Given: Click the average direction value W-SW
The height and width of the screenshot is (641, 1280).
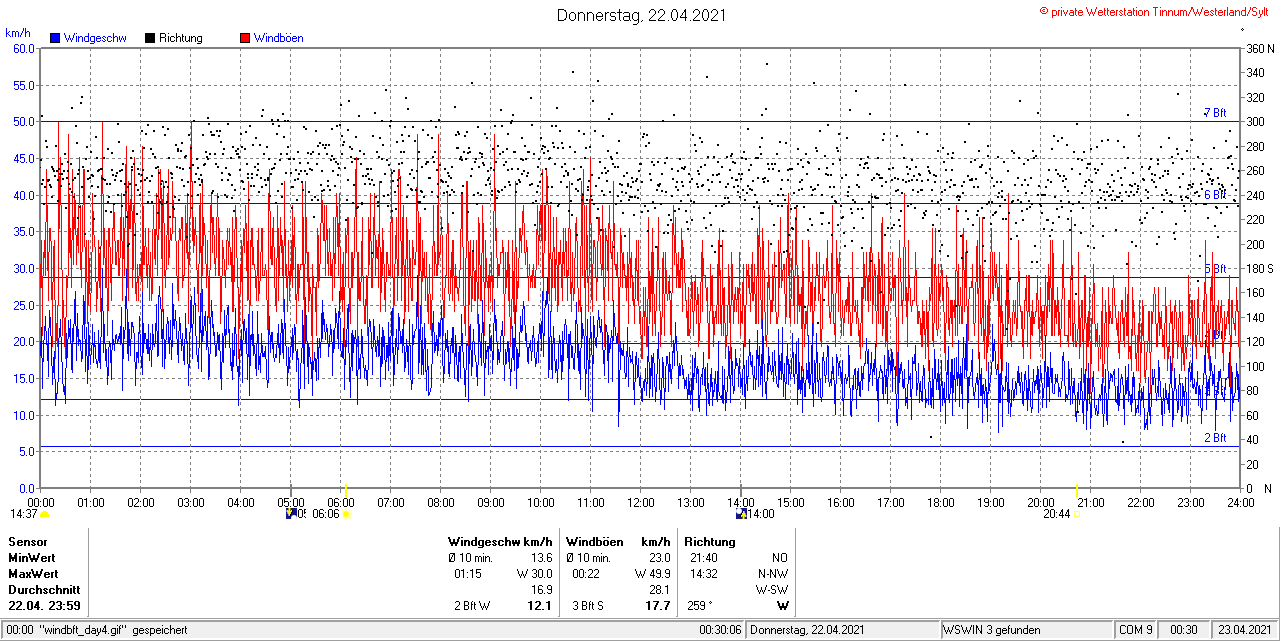Looking at the screenshot, I should (772, 590).
